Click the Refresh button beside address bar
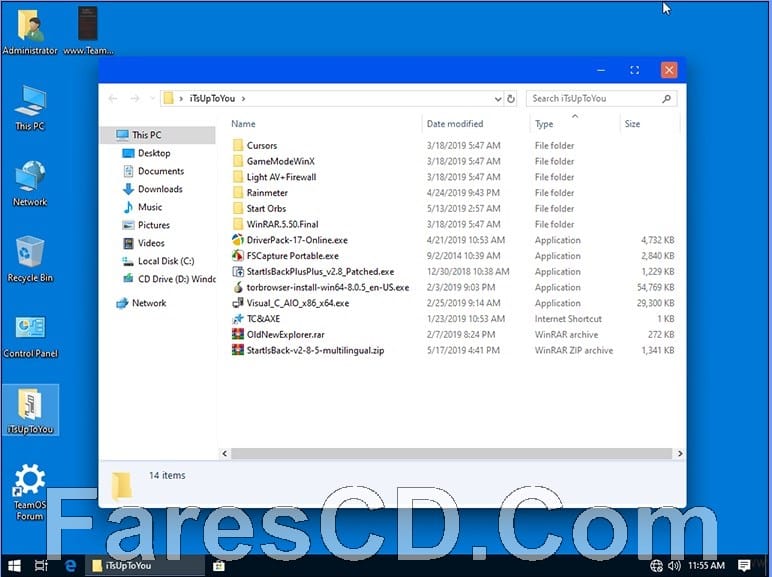The image size is (772, 577). pos(511,98)
